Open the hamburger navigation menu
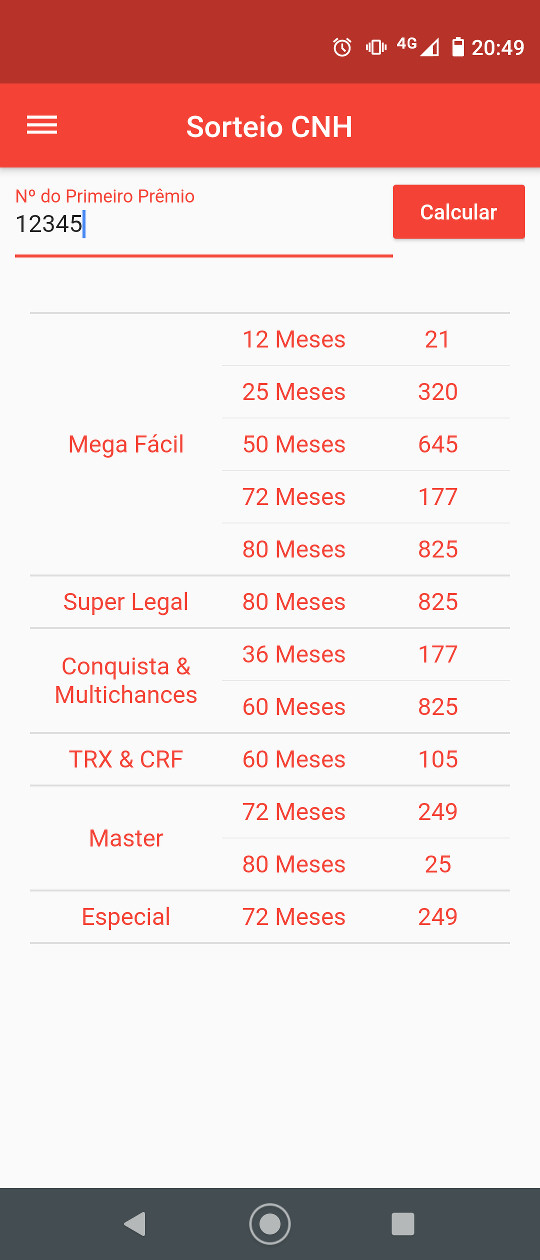Viewport: 540px width, 1260px height. pos(42,125)
